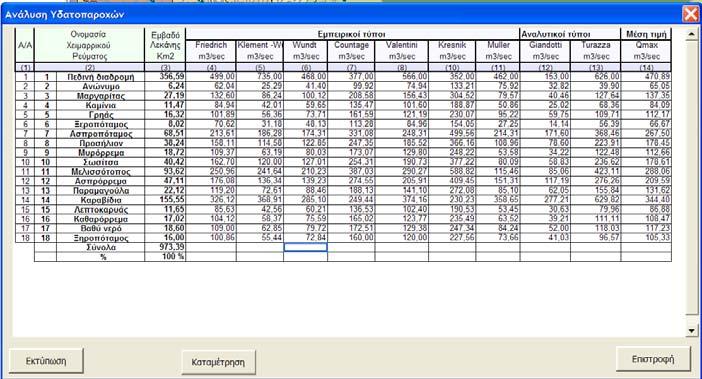Click the Giandotti column header

pos(545,45)
